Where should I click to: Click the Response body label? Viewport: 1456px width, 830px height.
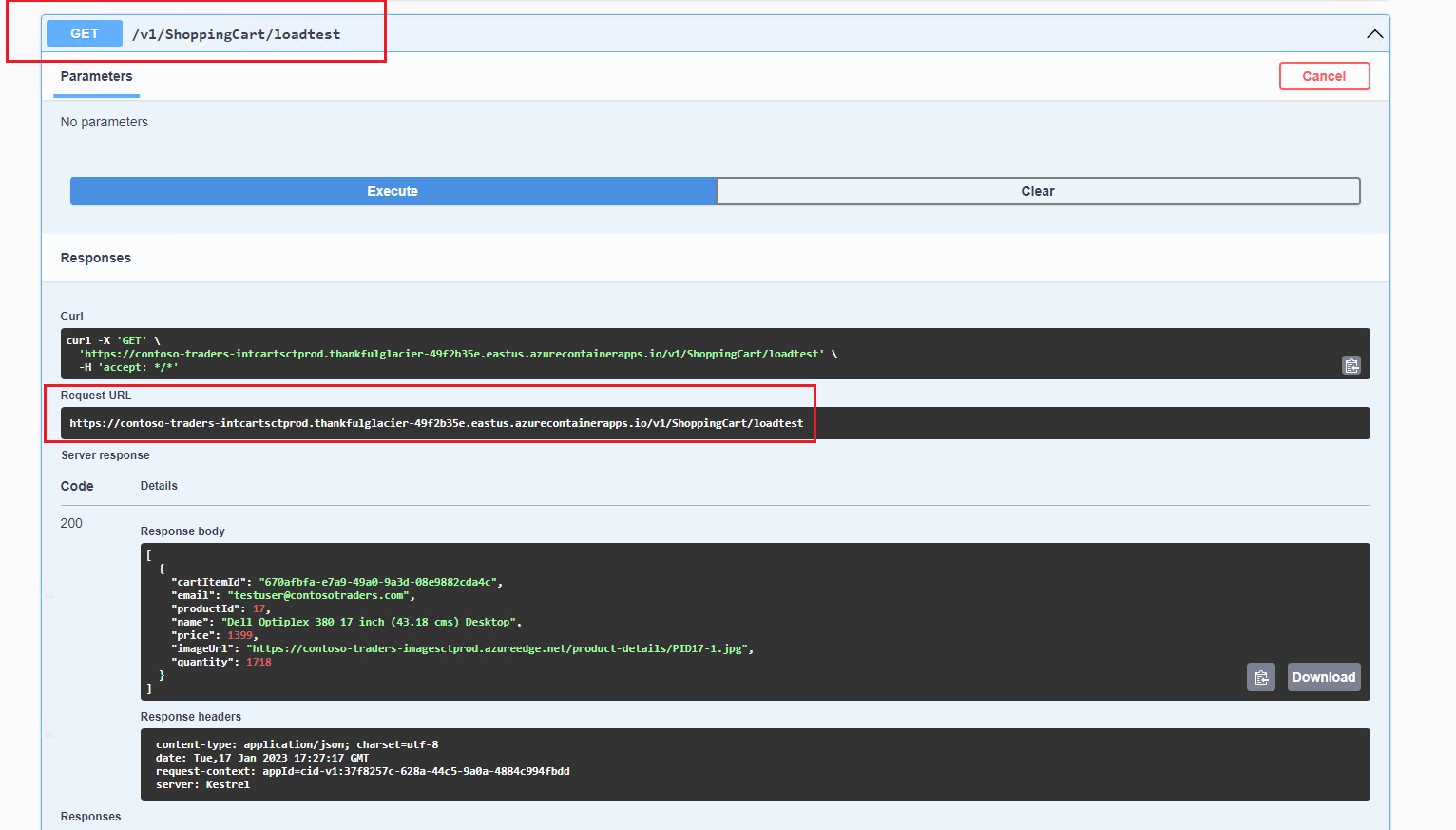[x=182, y=531]
